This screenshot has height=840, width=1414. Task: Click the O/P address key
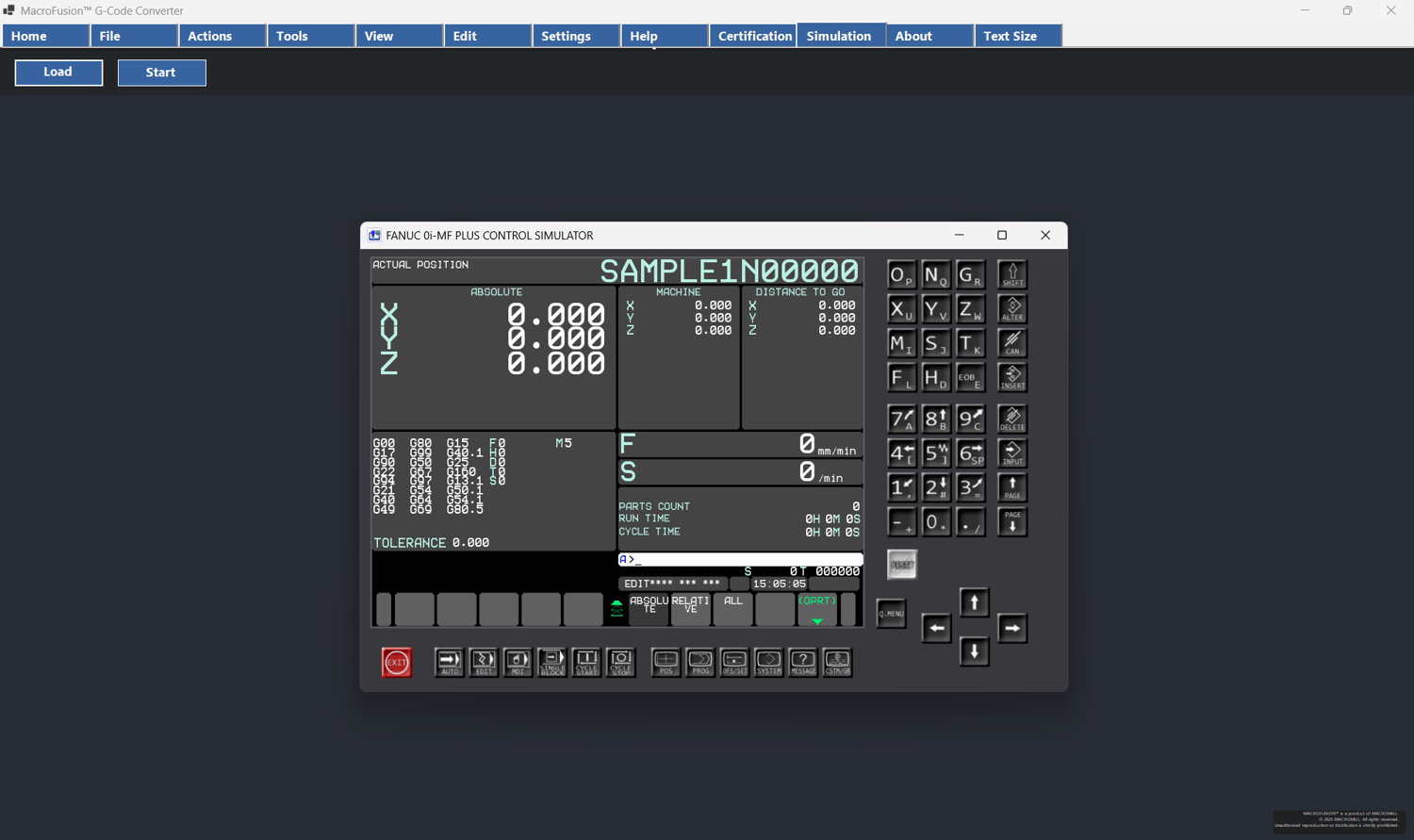[x=902, y=274]
